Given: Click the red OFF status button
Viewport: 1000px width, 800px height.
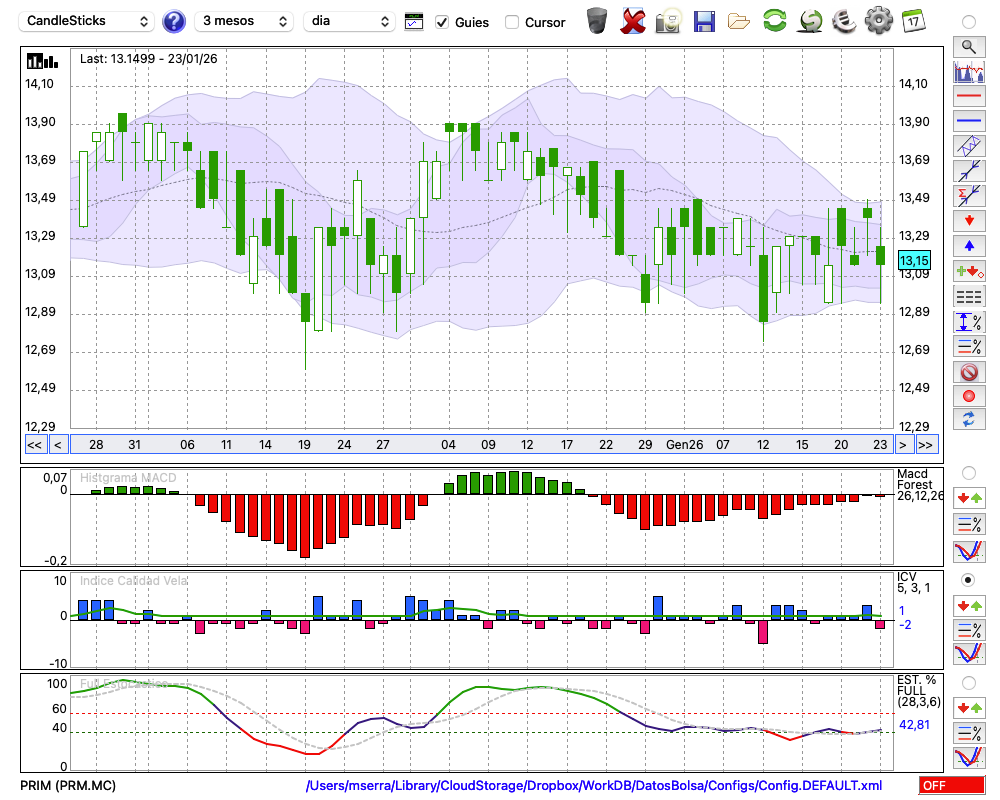Looking at the screenshot, I should (951, 786).
